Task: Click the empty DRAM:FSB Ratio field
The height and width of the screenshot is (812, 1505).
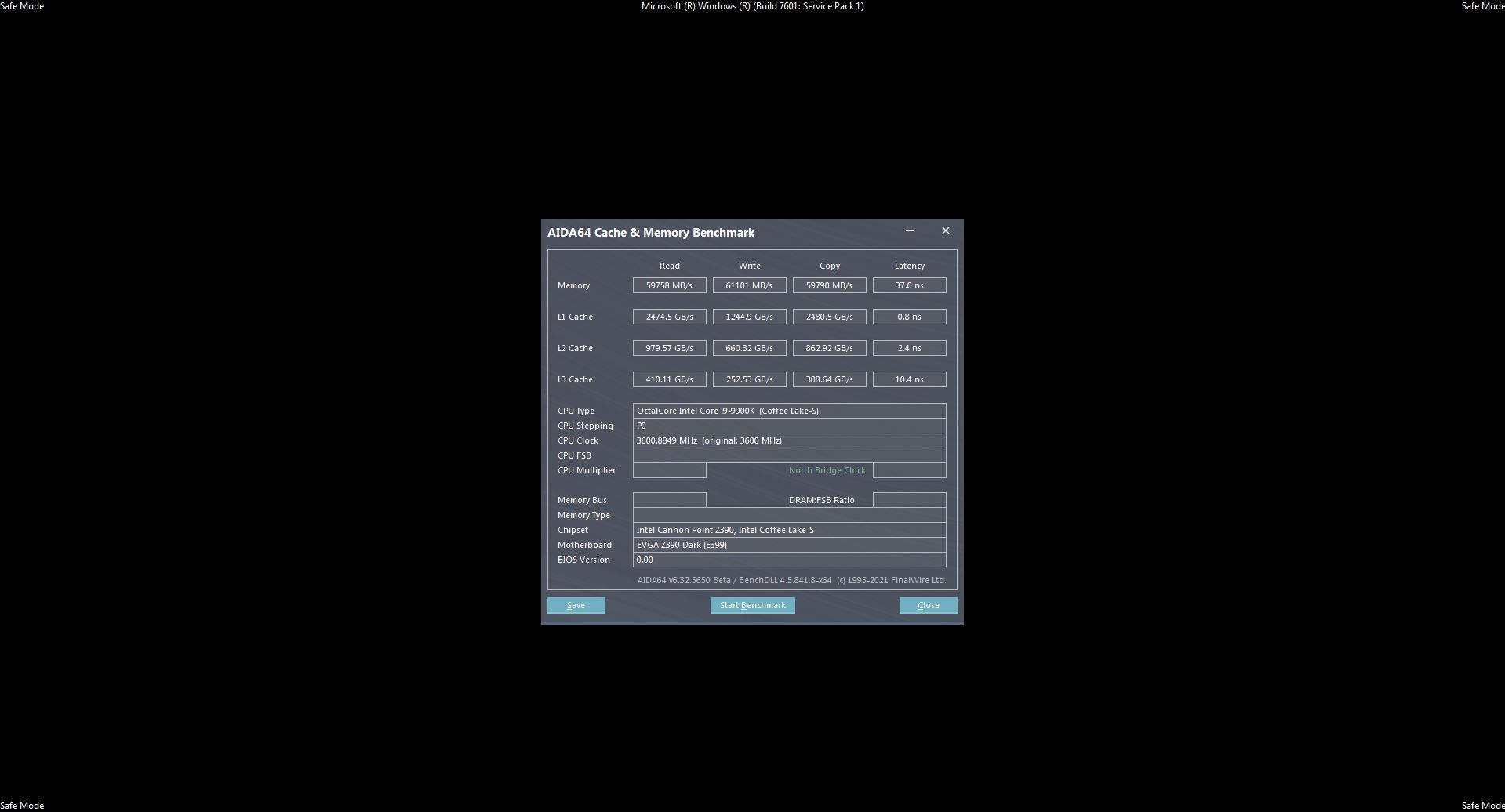Action: (909, 500)
